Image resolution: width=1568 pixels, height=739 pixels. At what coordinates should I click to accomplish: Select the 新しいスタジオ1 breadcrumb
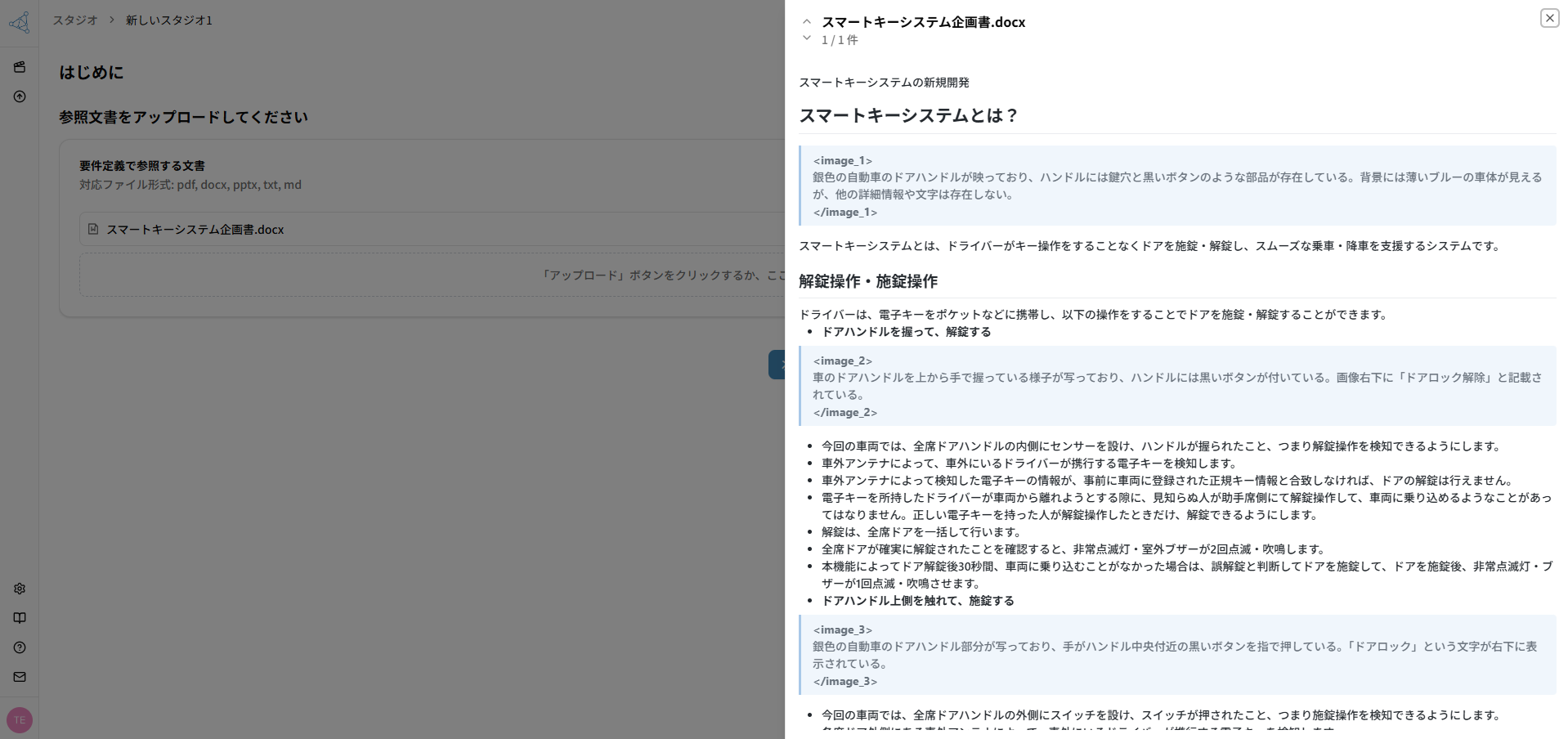(168, 20)
